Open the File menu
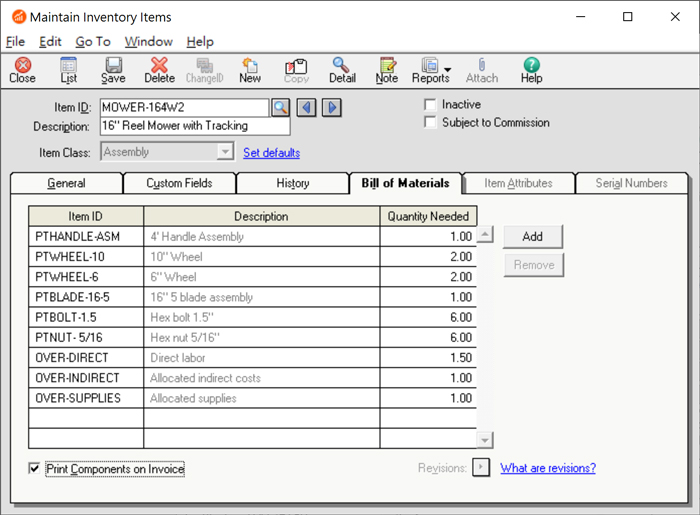Image resolution: width=700 pixels, height=515 pixels. pyautogui.click(x=15, y=42)
